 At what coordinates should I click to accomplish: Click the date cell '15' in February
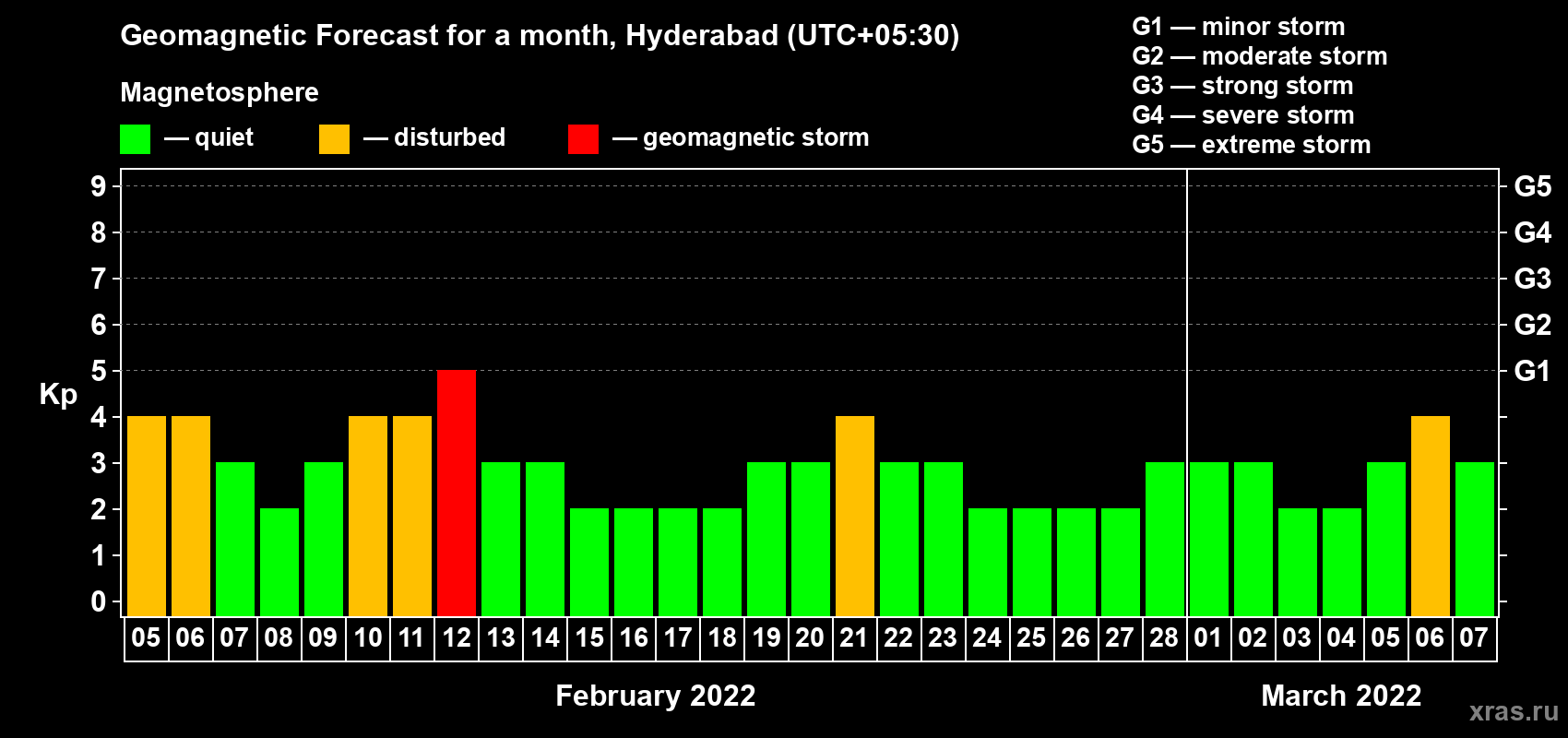tap(589, 638)
